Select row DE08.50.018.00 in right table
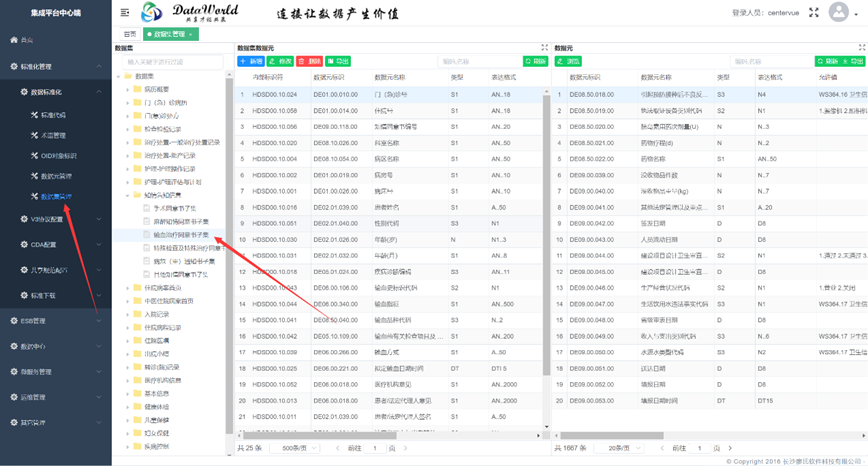The image size is (868, 466). (x=710, y=95)
